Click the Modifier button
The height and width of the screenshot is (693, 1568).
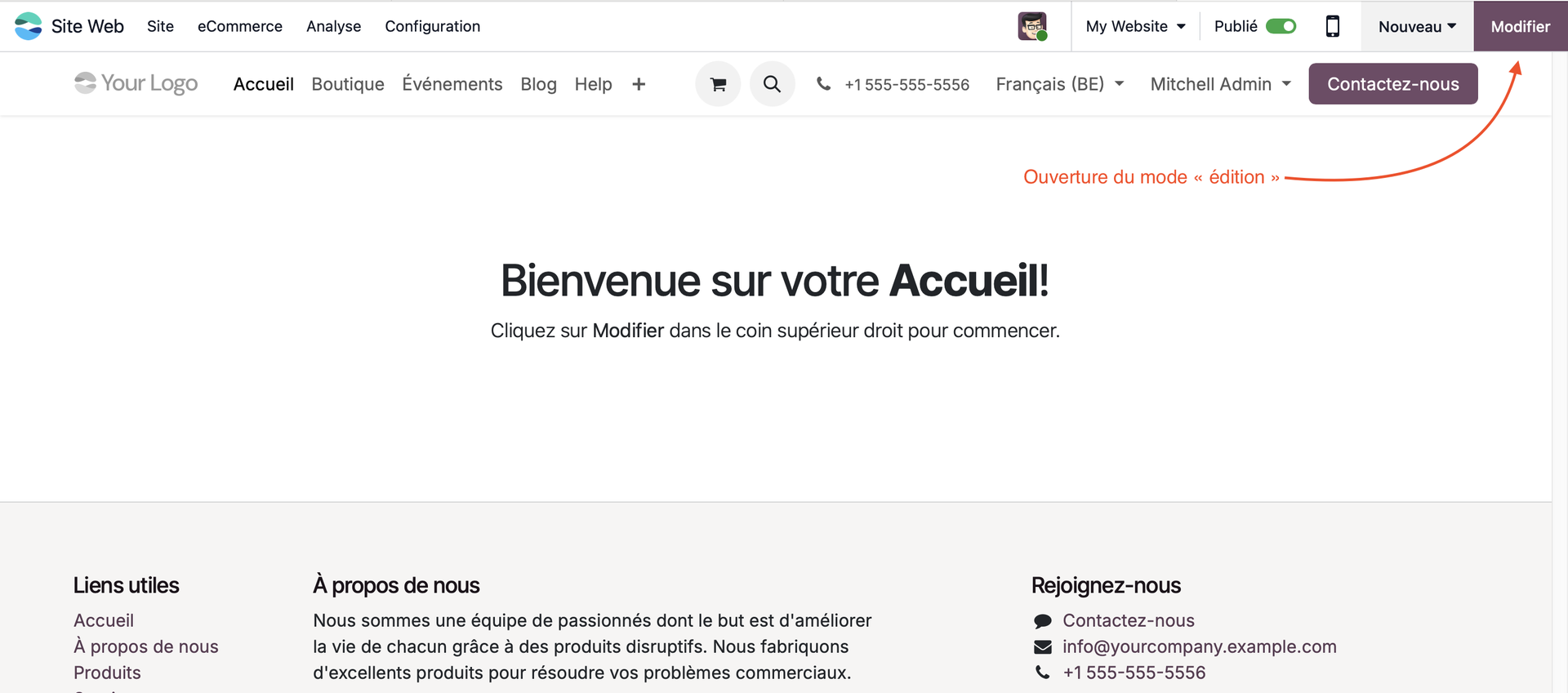(x=1520, y=26)
